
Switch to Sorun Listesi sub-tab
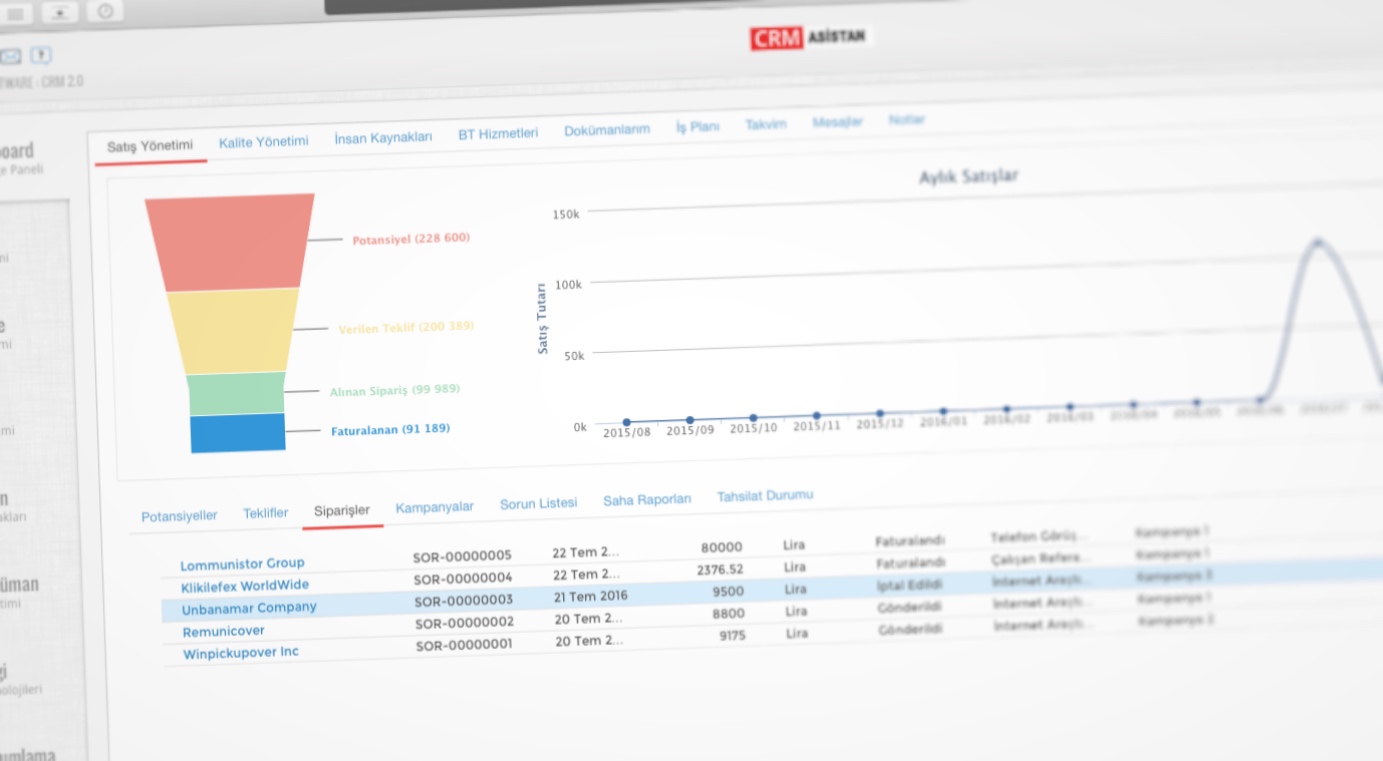pos(538,503)
